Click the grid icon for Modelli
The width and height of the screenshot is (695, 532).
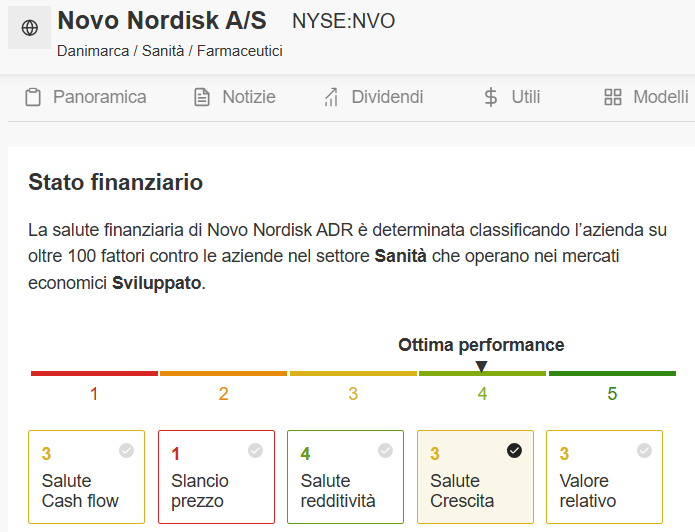(x=613, y=97)
